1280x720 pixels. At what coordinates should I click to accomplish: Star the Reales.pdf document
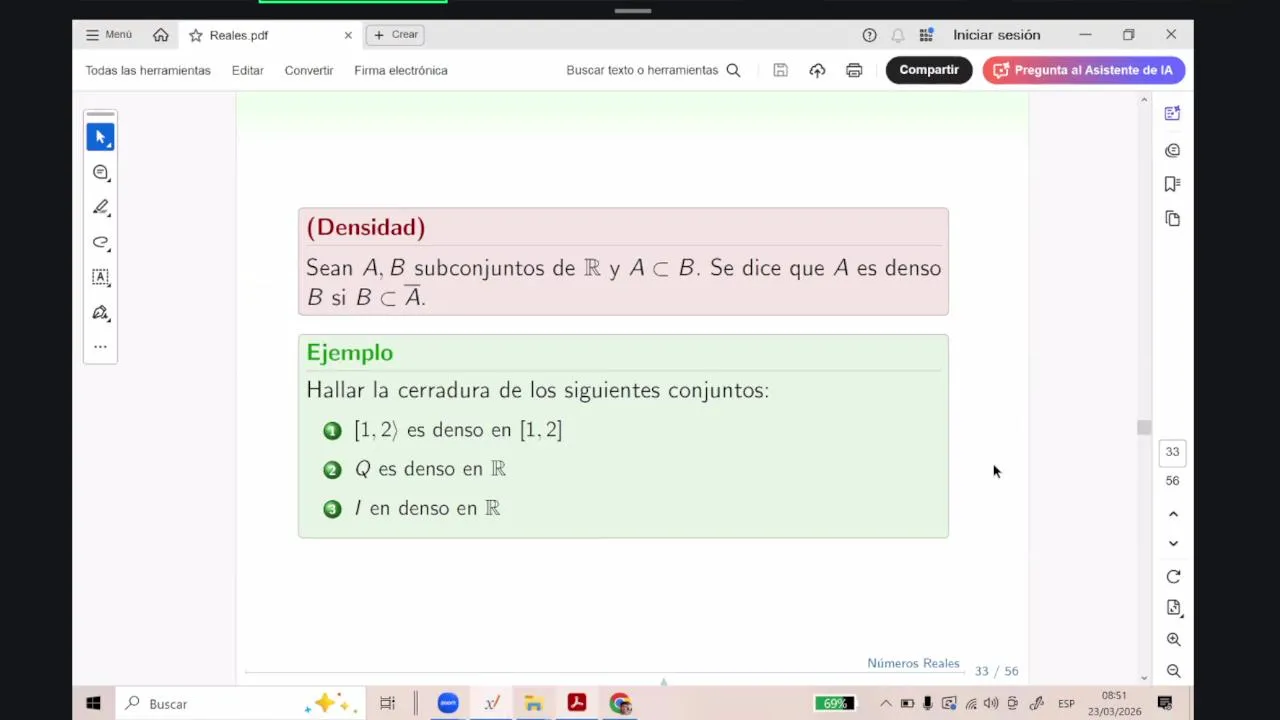[195, 35]
